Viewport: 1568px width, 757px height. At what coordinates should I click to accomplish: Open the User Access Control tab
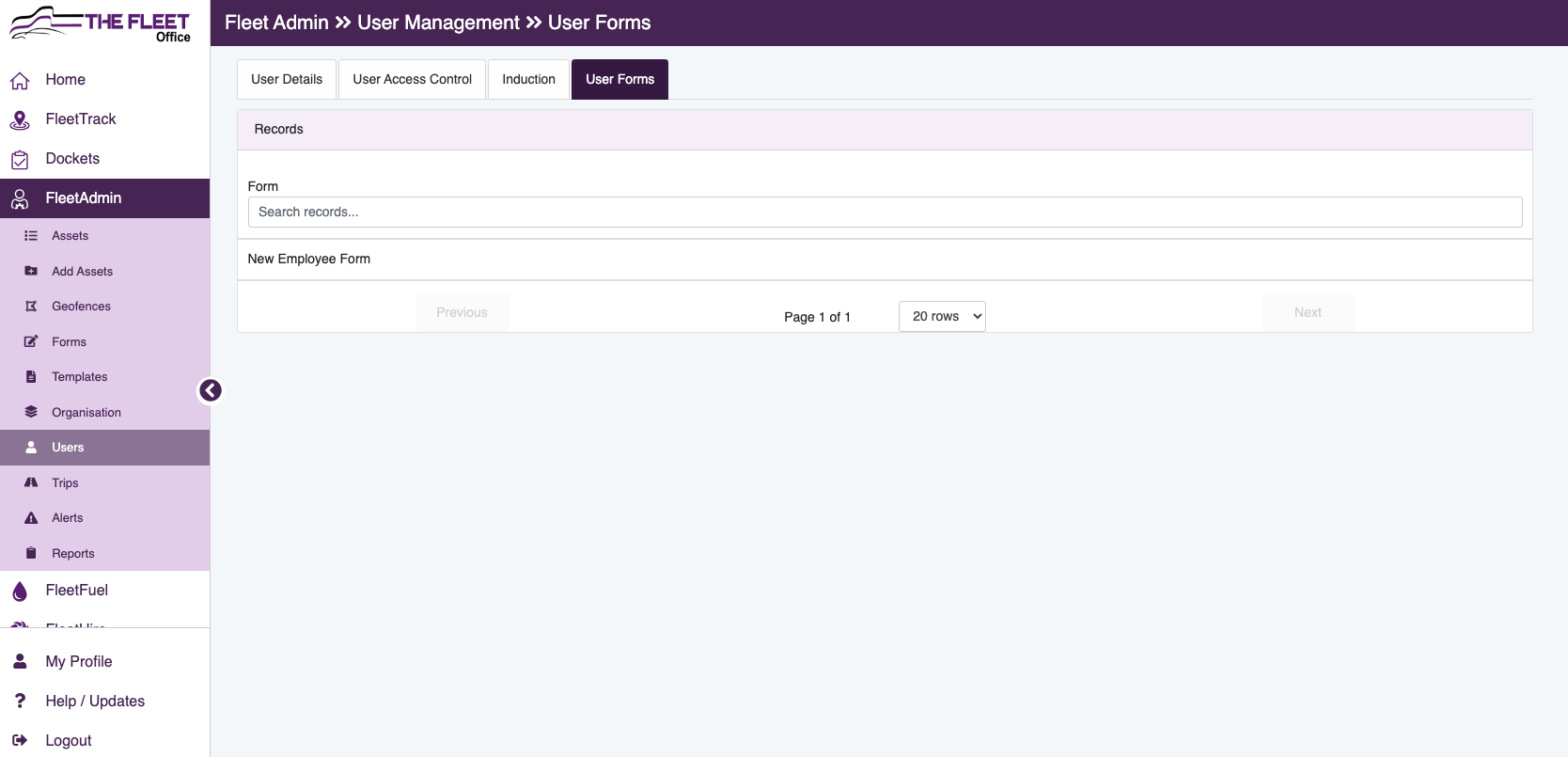click(413, 79)
